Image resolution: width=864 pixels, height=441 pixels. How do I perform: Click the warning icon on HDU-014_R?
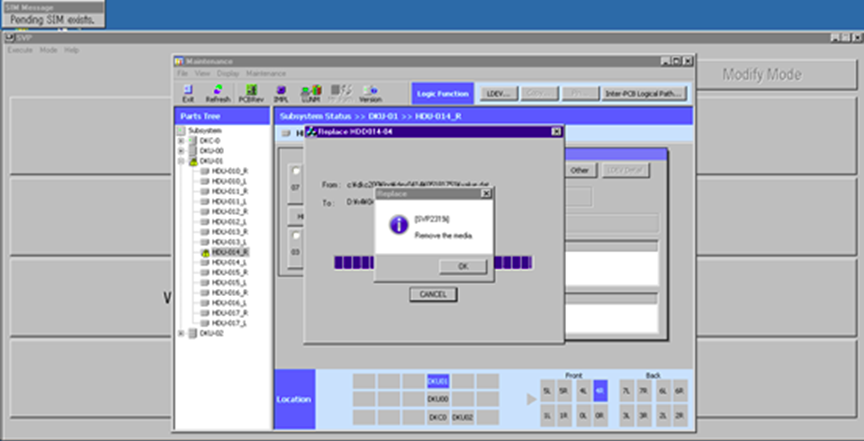(205, 253)
